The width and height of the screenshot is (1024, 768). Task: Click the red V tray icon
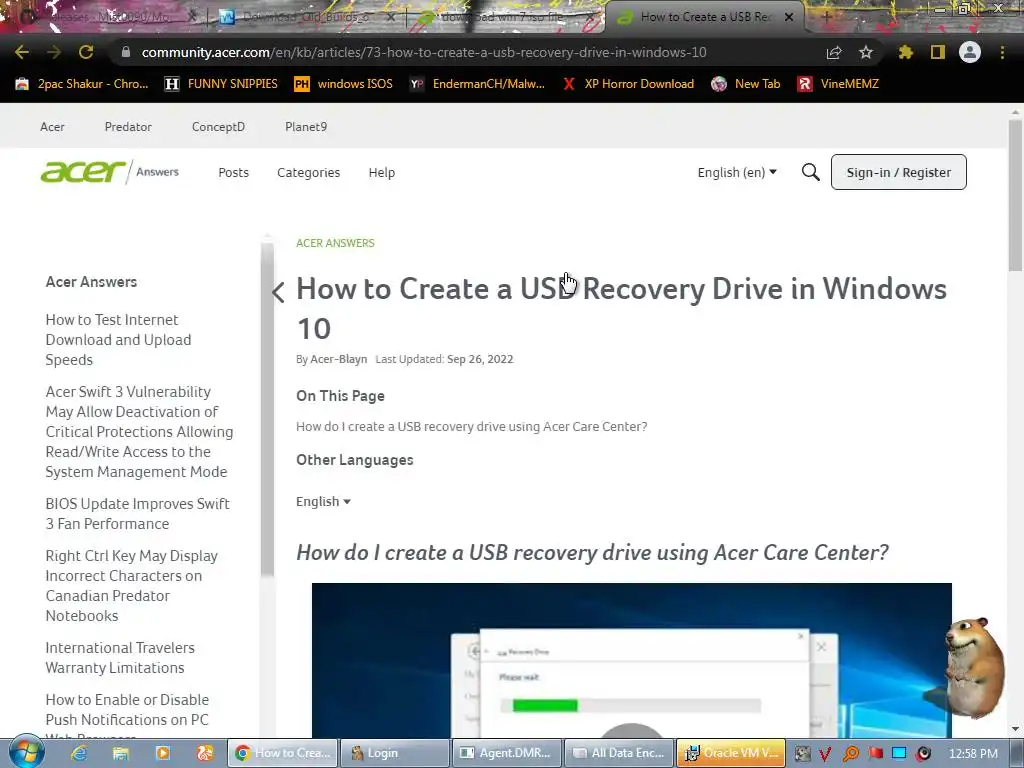pyautogui.click(x=825, y=754)
